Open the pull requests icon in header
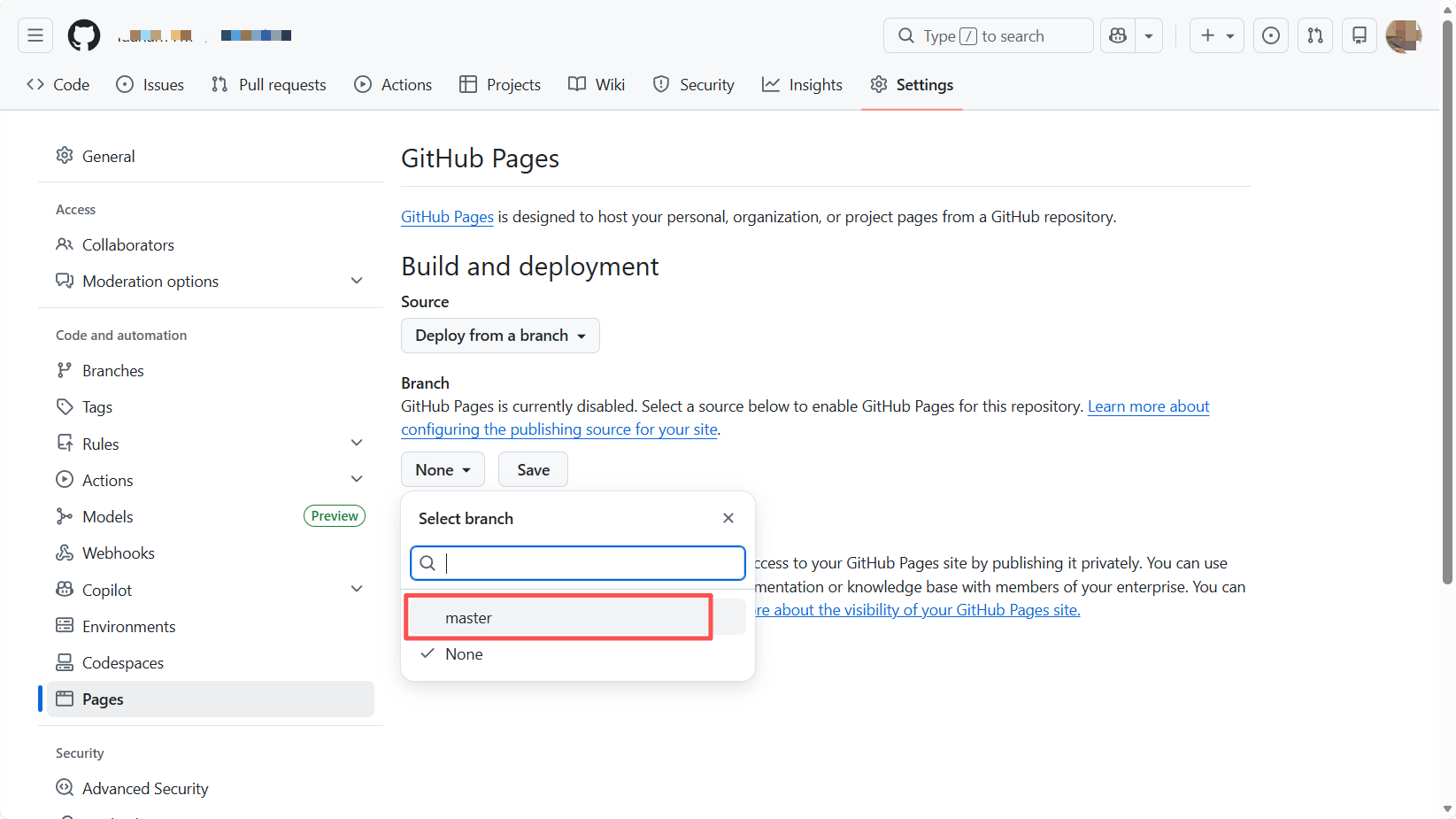1456x819 pixels. [1314, 35]
